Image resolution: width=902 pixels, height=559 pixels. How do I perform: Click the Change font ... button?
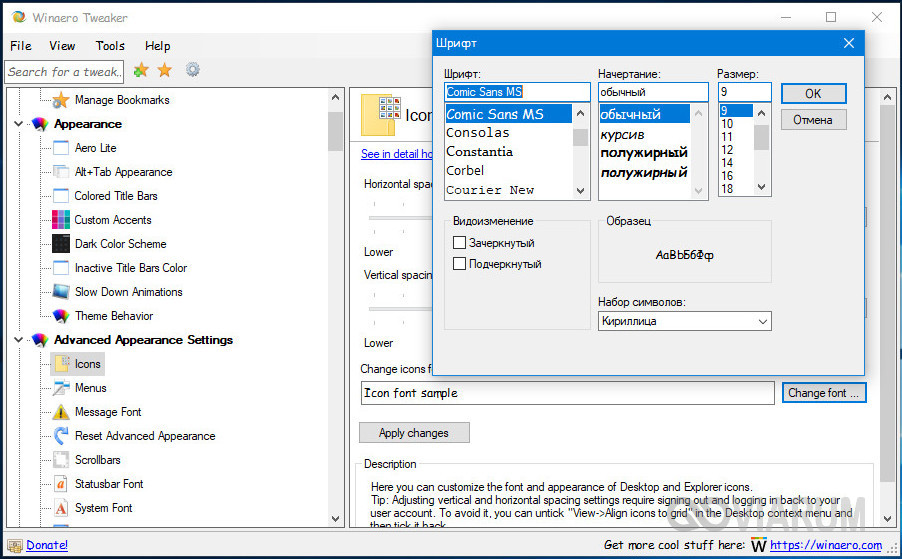[824, 393]
